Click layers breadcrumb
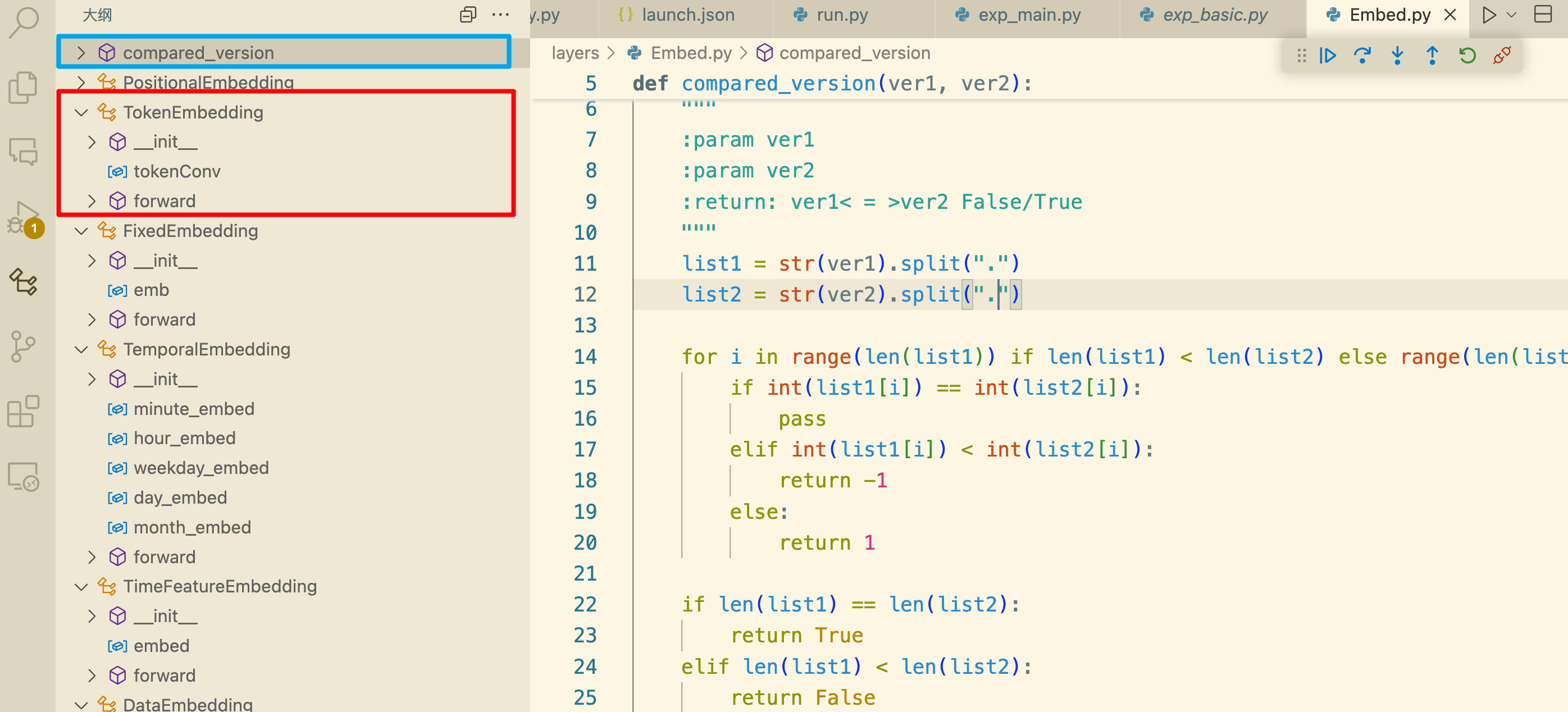This screenshot has height=712, width=1568. coord(575,53)
